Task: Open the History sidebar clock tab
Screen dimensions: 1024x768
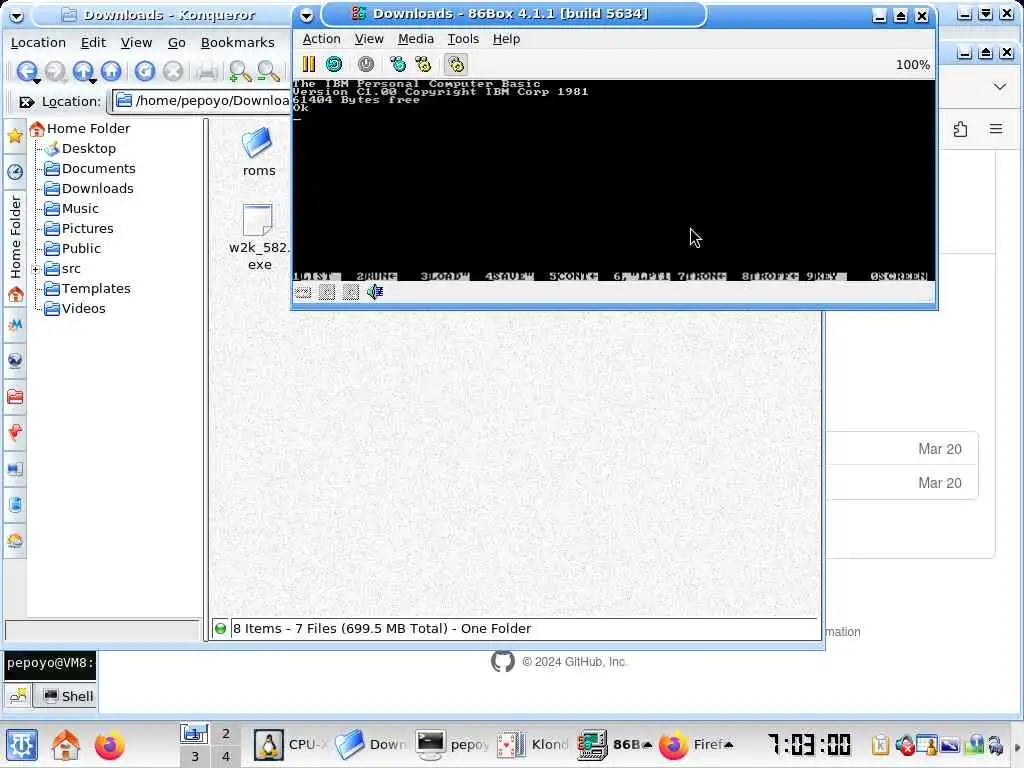Action: [x=14, y=172]
